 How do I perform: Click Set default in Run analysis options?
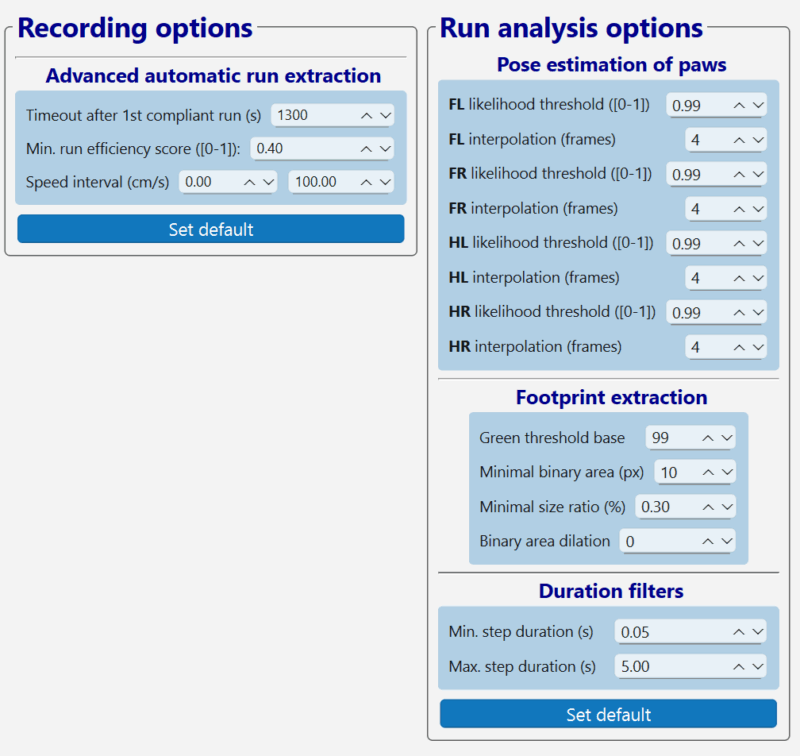(608, 714)
